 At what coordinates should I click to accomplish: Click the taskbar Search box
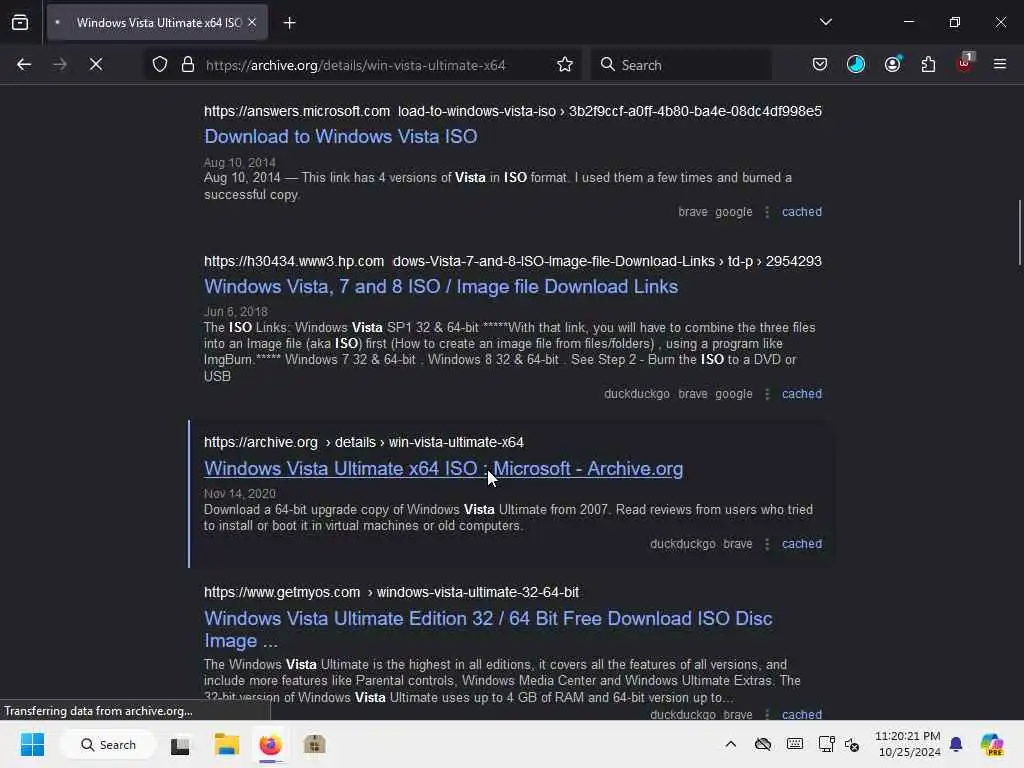click(x=108, y=744)
